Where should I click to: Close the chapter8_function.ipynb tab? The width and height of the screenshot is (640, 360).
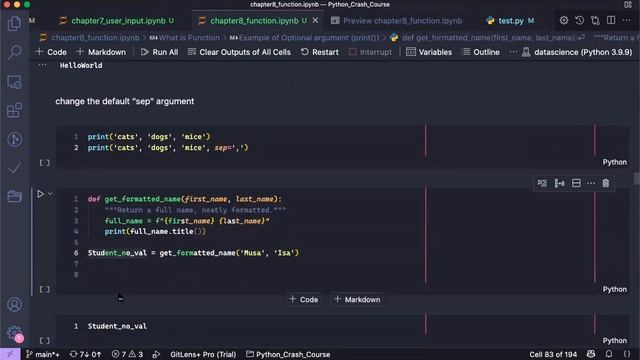(x=315, y=20)
